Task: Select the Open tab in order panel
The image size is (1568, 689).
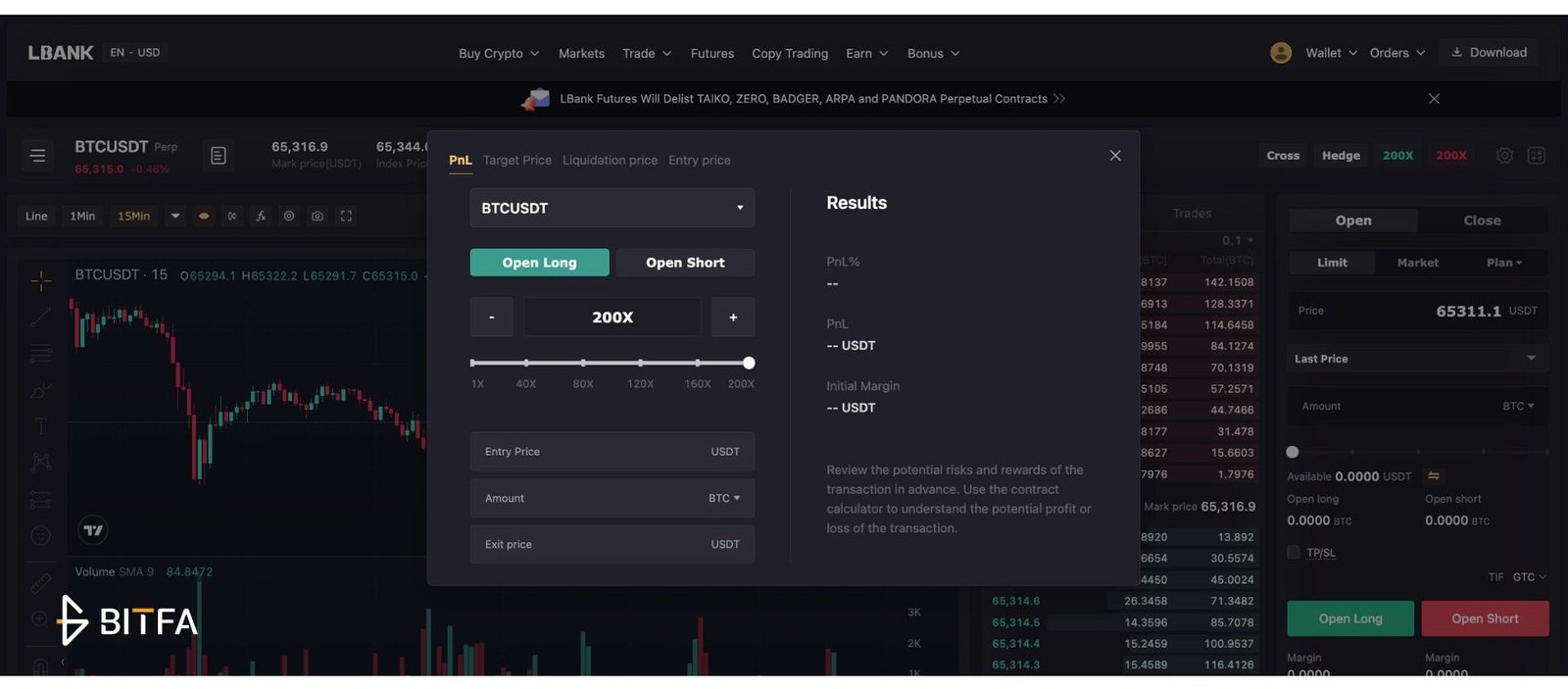Action: point(1353,221)
